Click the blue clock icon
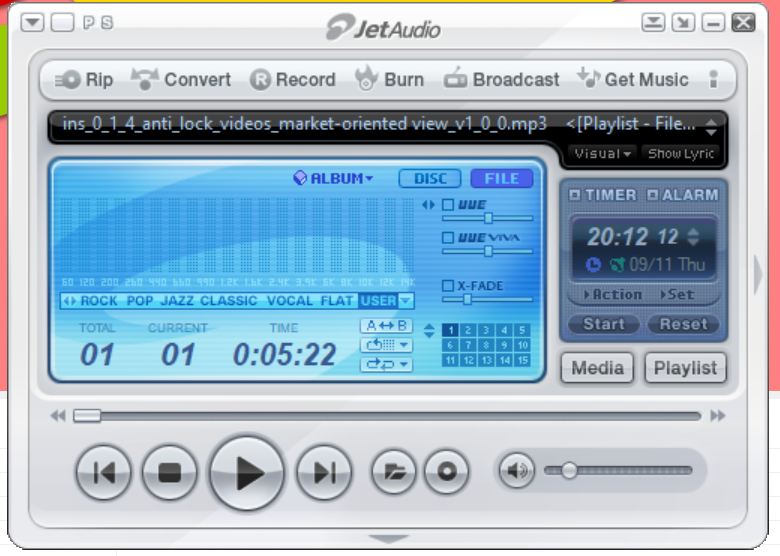 pyautogui.click(x=593, y=265)
